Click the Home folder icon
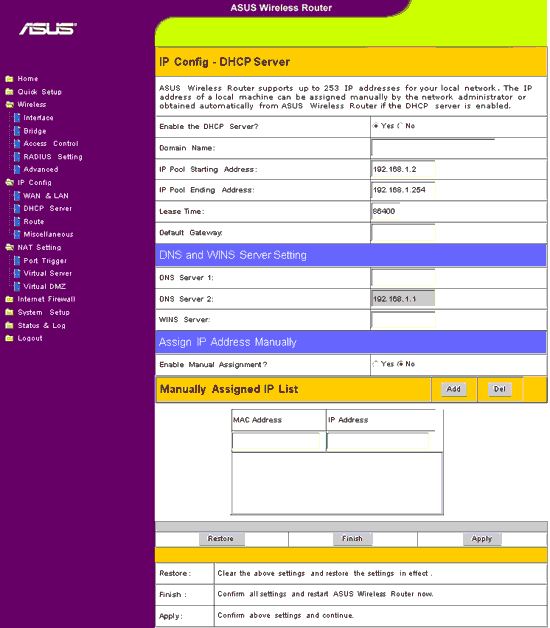This screenshot has height=628, width=550. pyautogui.click(x=9, y=79)
